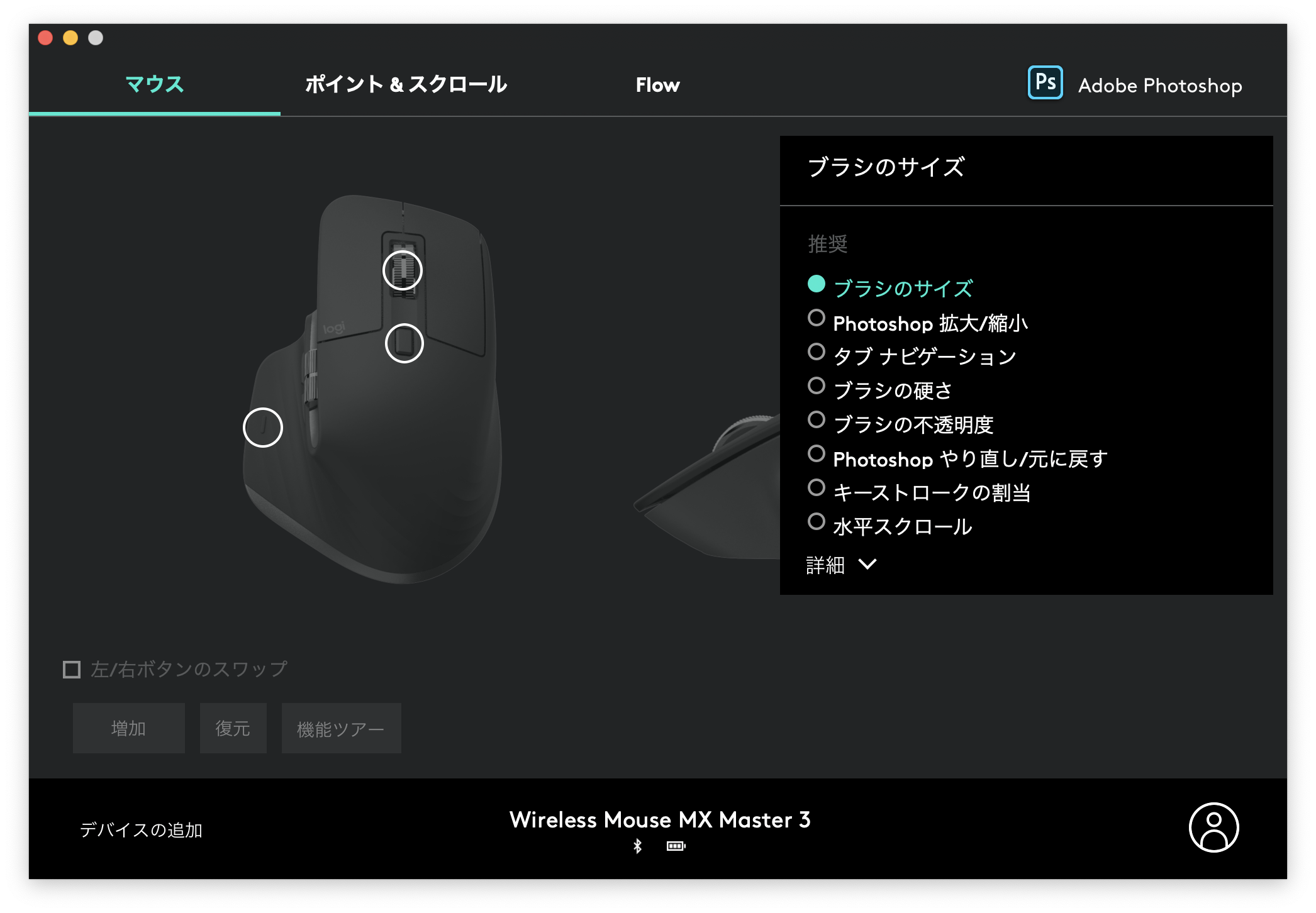Select the gesture button circle on thumb rest
Screen dimensions: 1316x913
point(263,428)
